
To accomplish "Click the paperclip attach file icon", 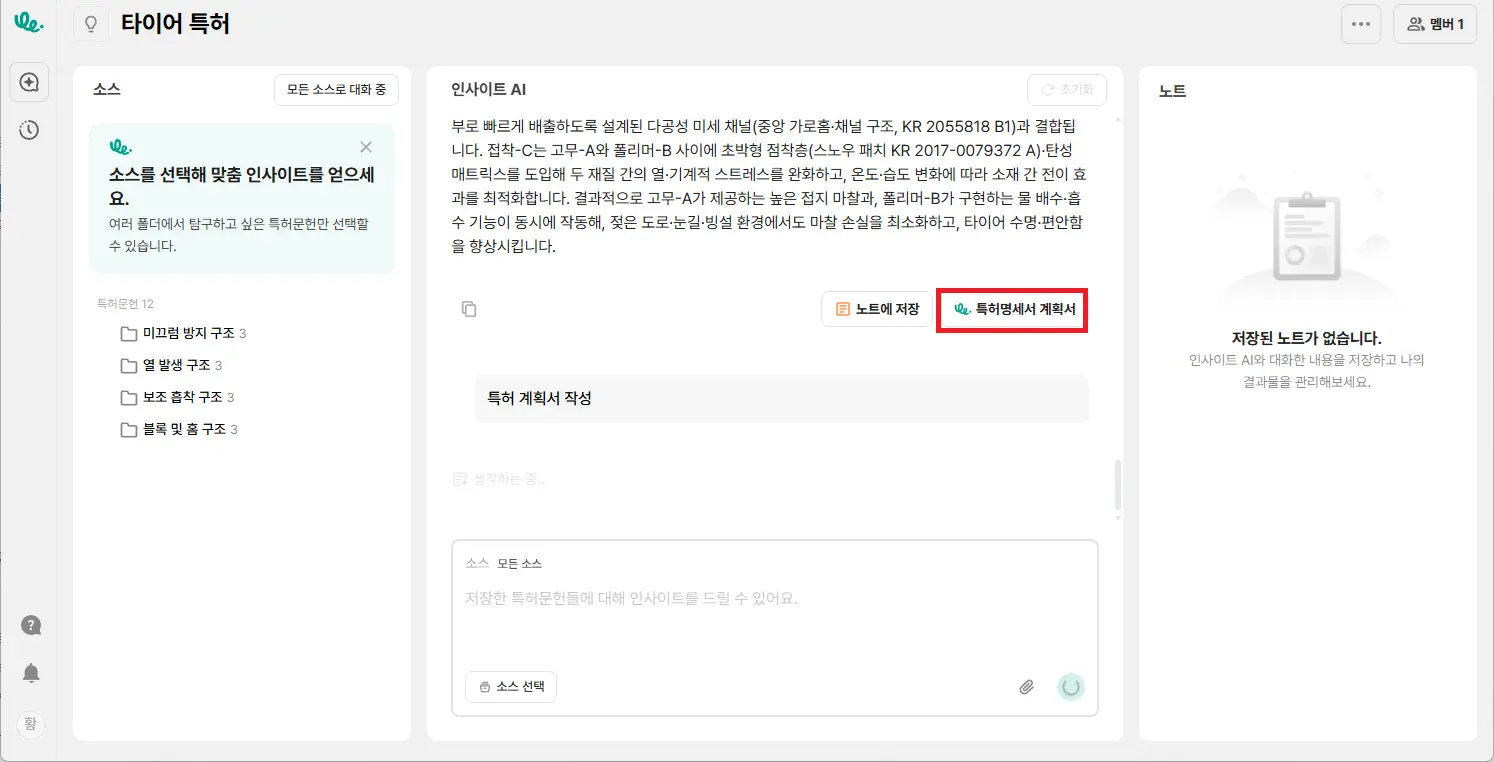I will tap(1026, 687).
